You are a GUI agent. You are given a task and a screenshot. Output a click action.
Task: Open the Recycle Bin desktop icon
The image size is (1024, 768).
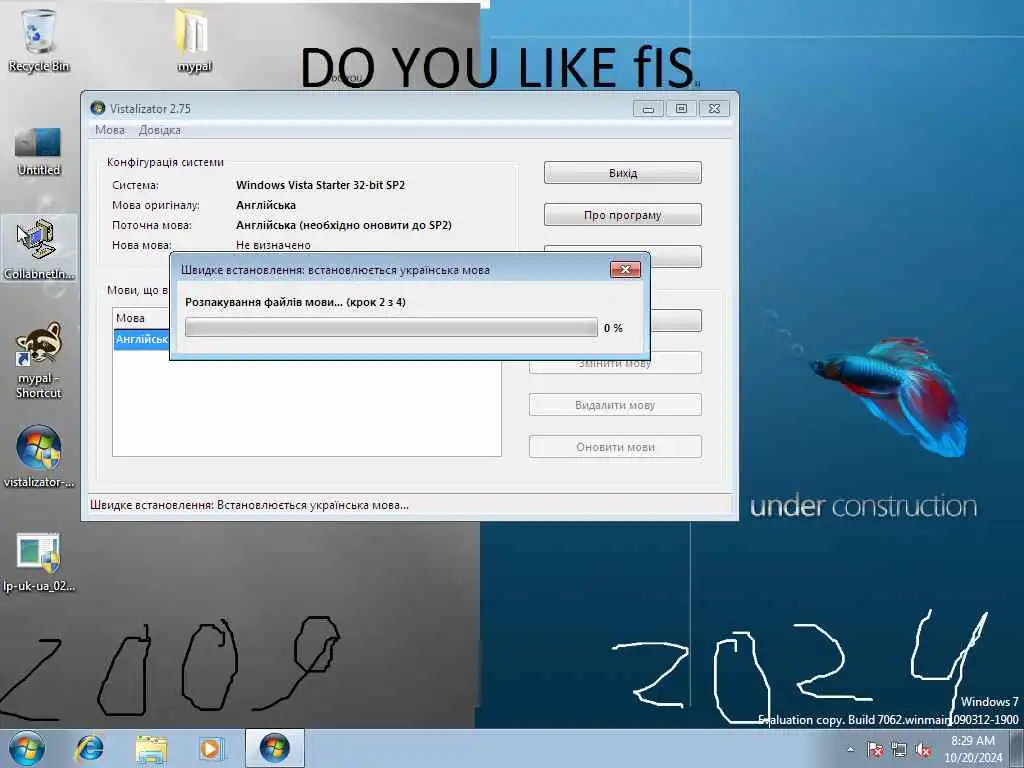(x=39, y=39)
